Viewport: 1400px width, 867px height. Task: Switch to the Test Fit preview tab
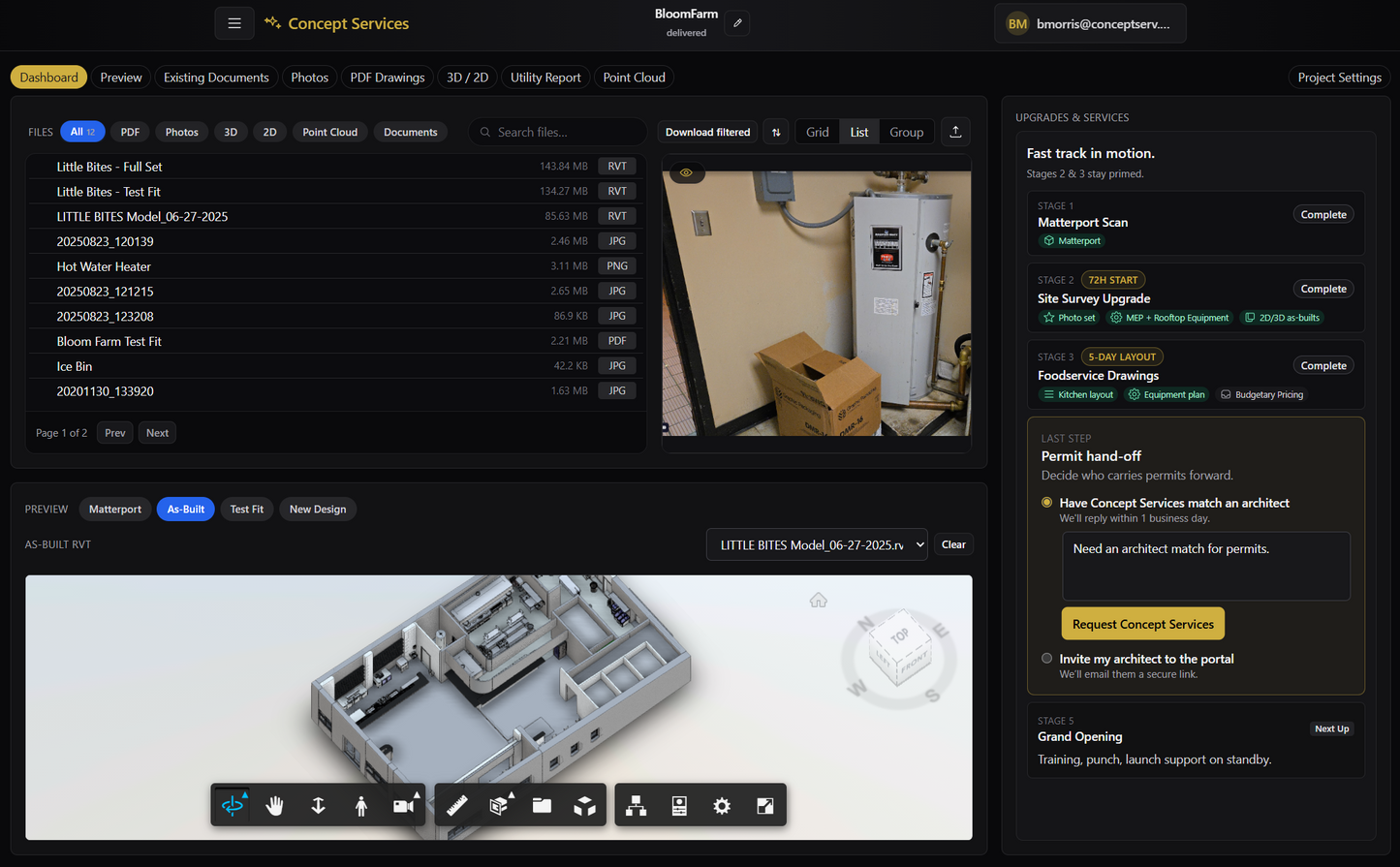(246, 510)
